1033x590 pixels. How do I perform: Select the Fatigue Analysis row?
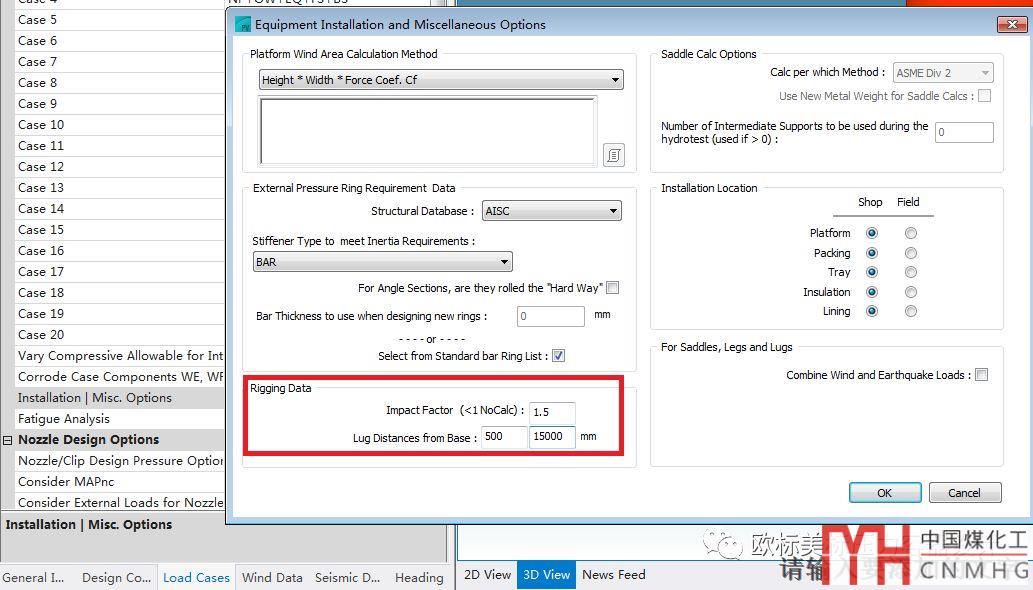[119, 419]
